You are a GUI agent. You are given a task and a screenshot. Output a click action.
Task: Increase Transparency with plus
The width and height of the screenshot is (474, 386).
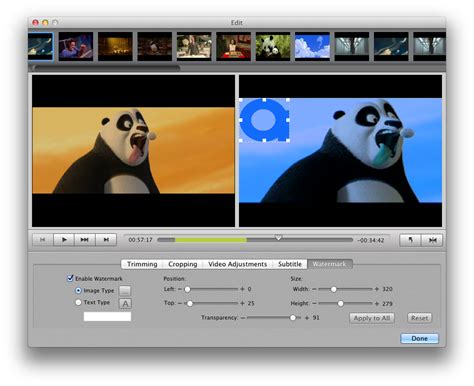click(x=307, y=318)
